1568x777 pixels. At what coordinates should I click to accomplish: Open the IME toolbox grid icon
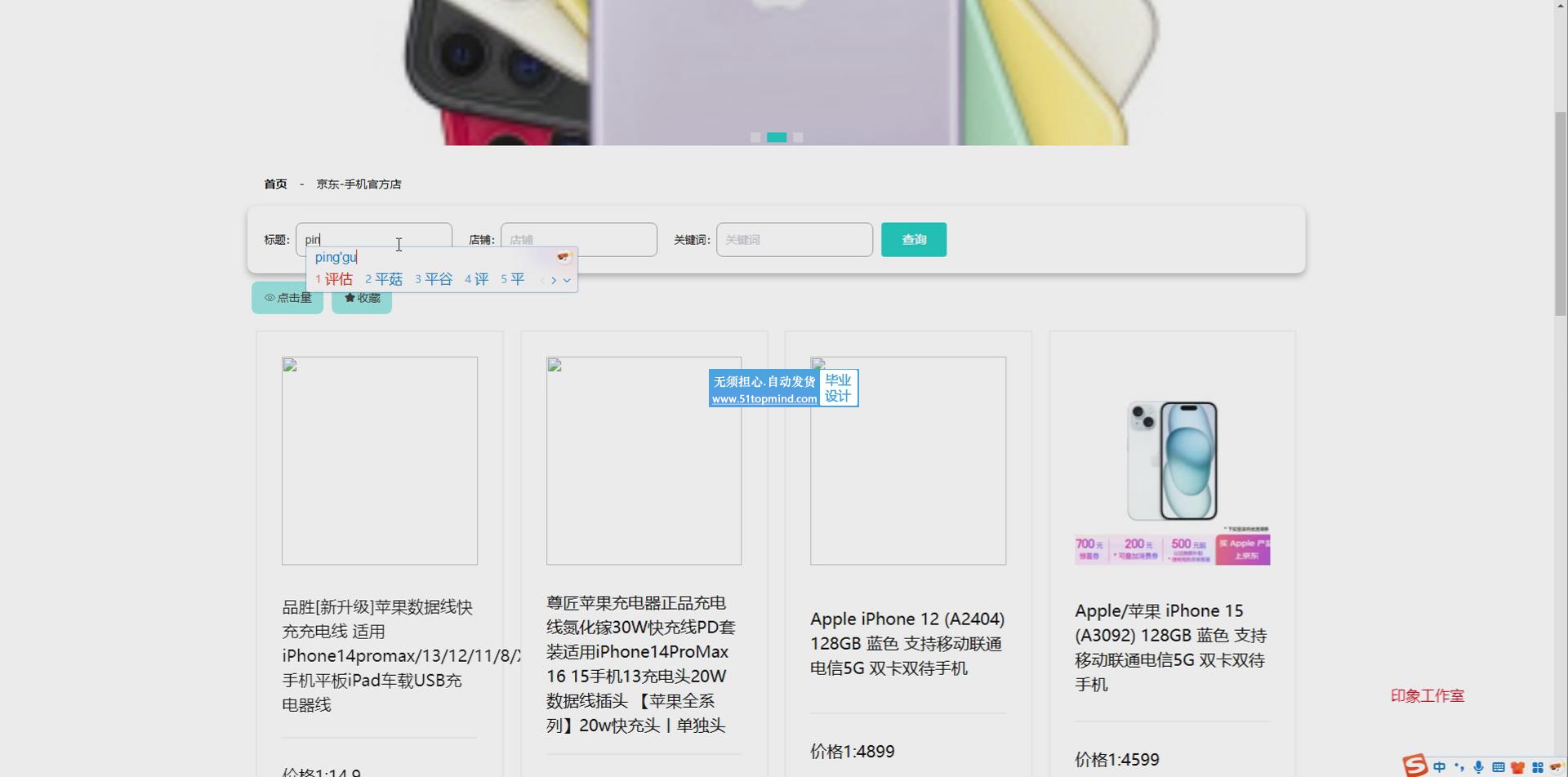[x=1537, y=767]
